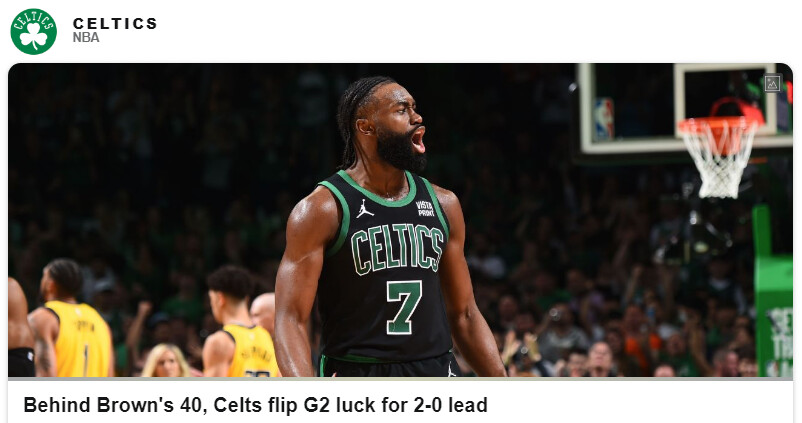Click the glass backboard in the photo

685,107
